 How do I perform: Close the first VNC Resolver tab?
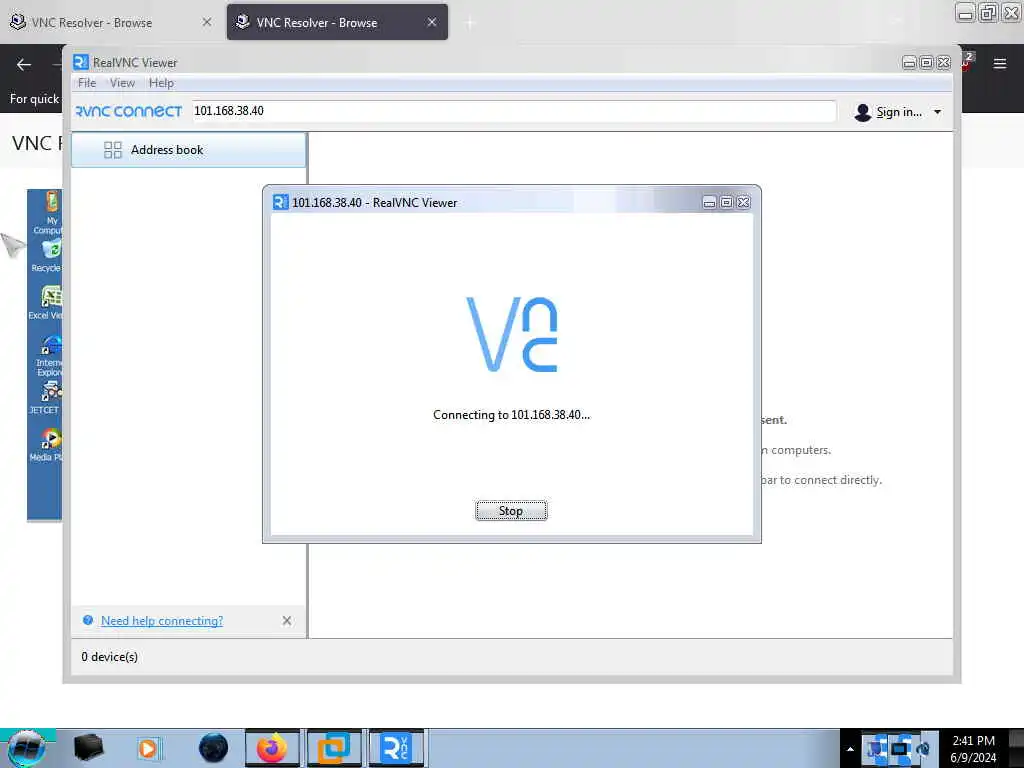tap(206, 22)
